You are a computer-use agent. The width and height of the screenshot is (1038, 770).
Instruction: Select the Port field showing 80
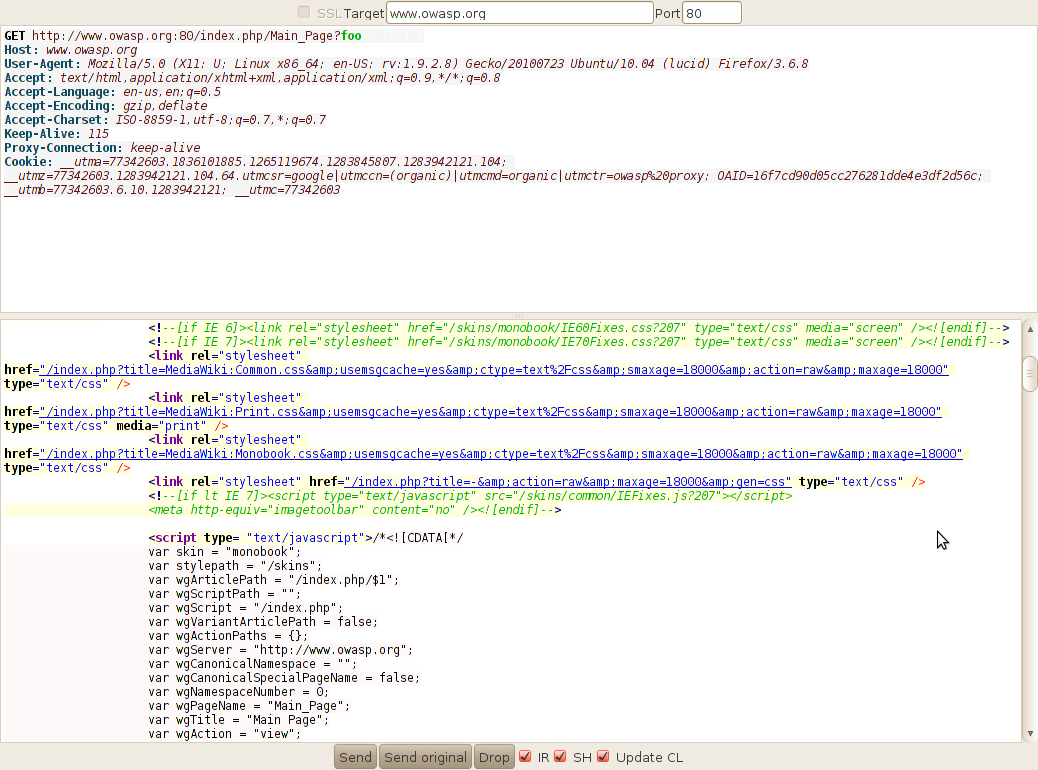click(x=712, y=12)
